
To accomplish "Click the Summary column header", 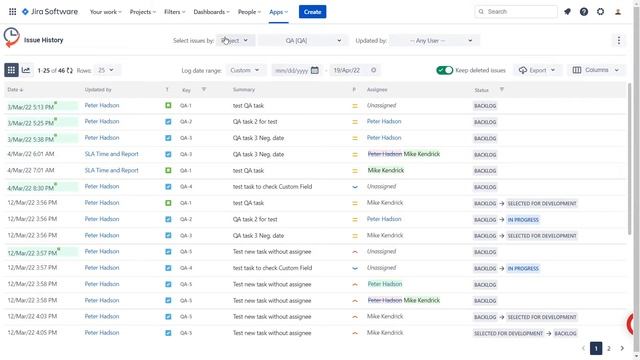I will 244,89.
